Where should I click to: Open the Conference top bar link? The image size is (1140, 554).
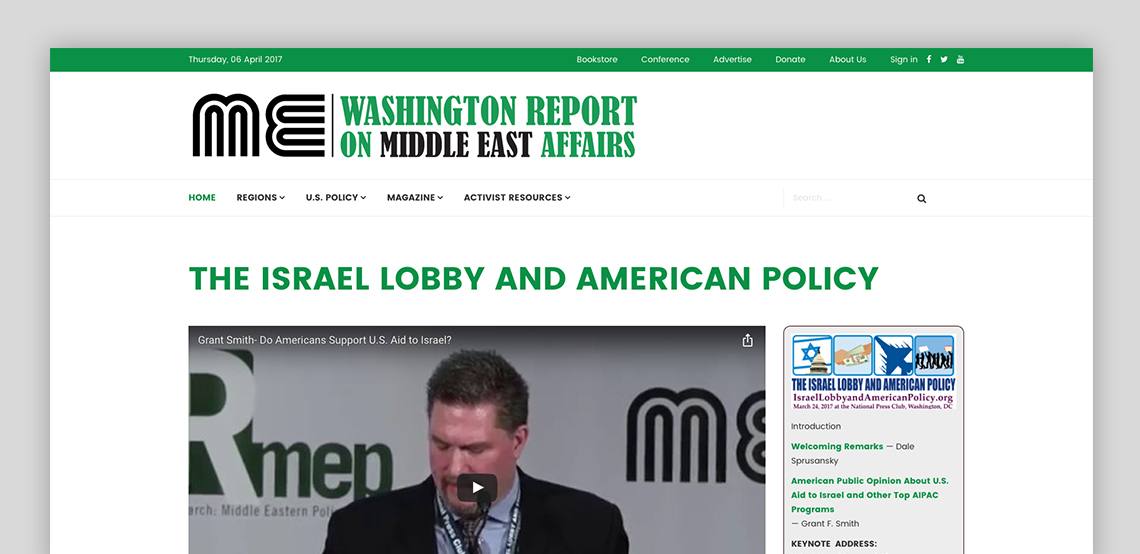(665, 60)
